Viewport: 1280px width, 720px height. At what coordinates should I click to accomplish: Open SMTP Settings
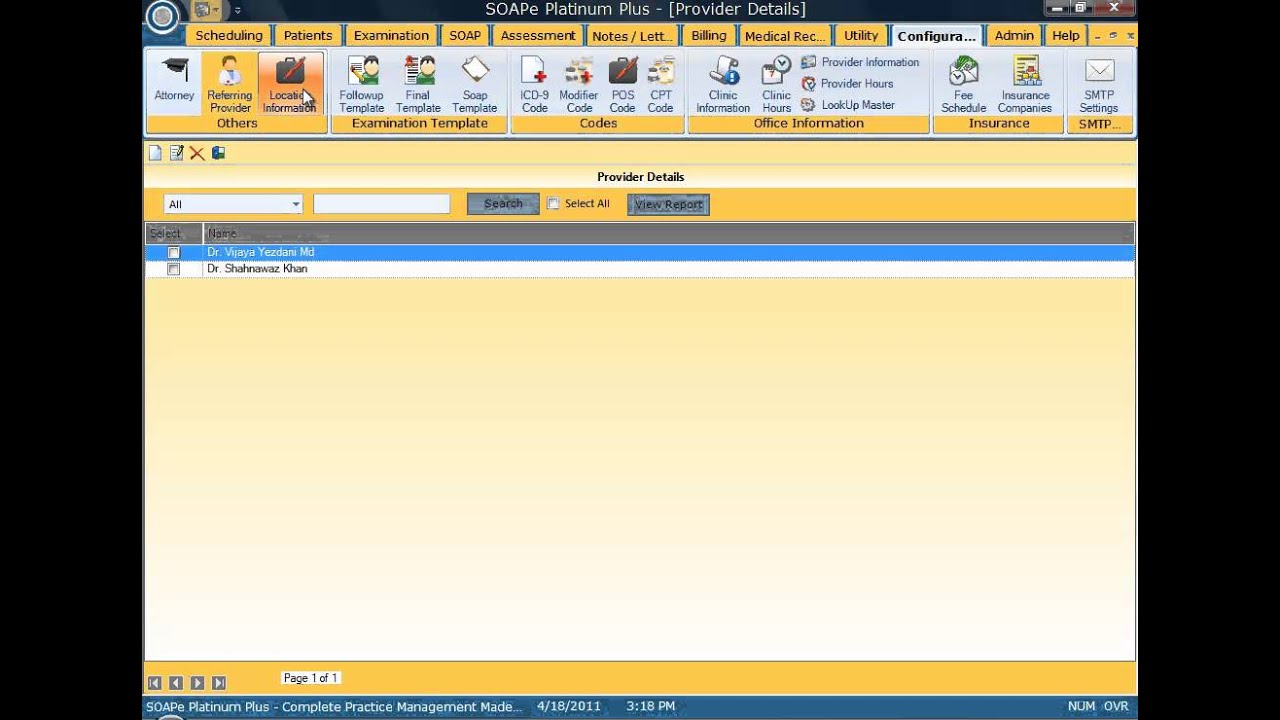[1099, 84]
